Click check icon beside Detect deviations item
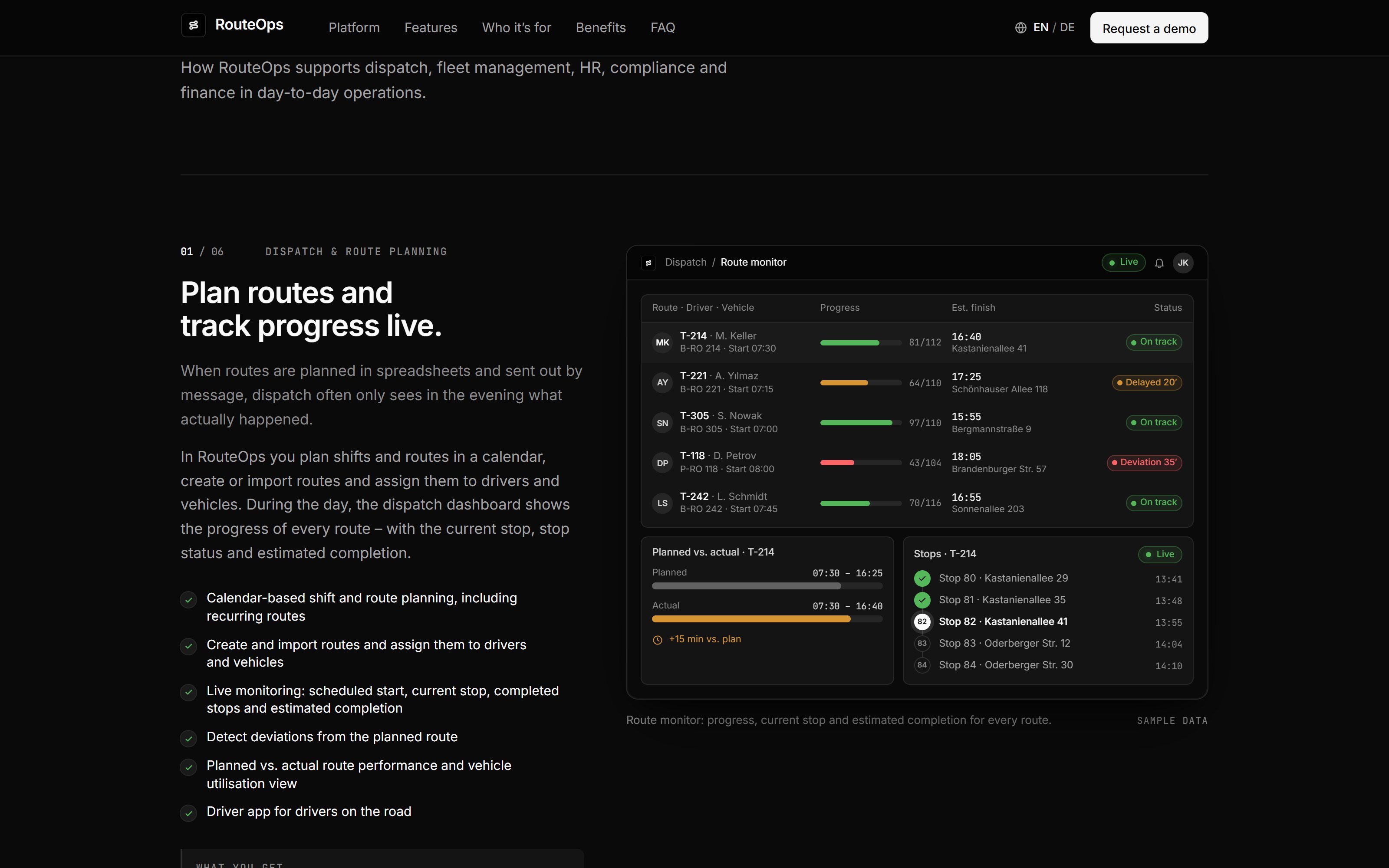Screen dimensions: 1389x868 coord(188,738)
